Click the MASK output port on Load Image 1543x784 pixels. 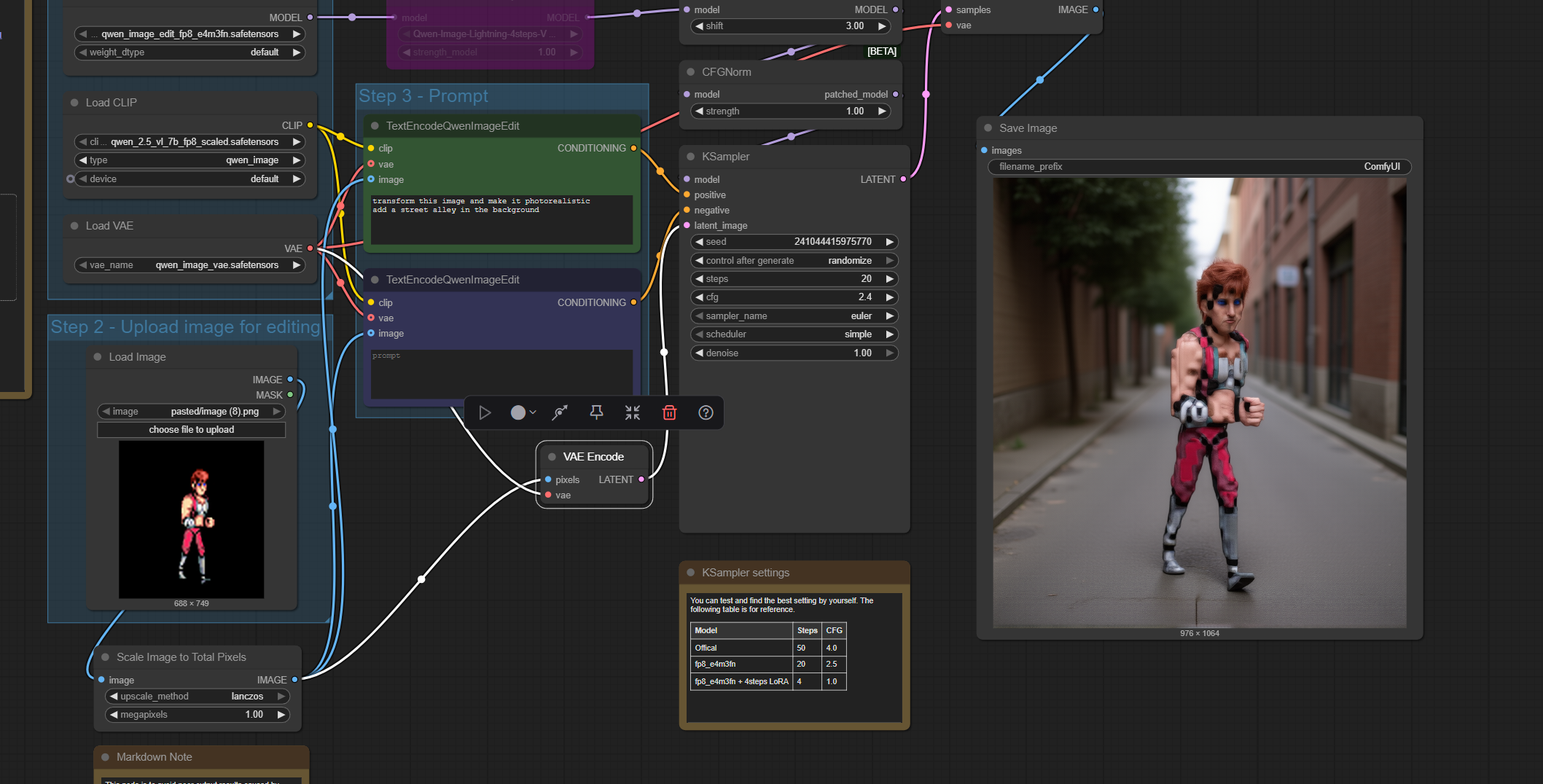290,395
